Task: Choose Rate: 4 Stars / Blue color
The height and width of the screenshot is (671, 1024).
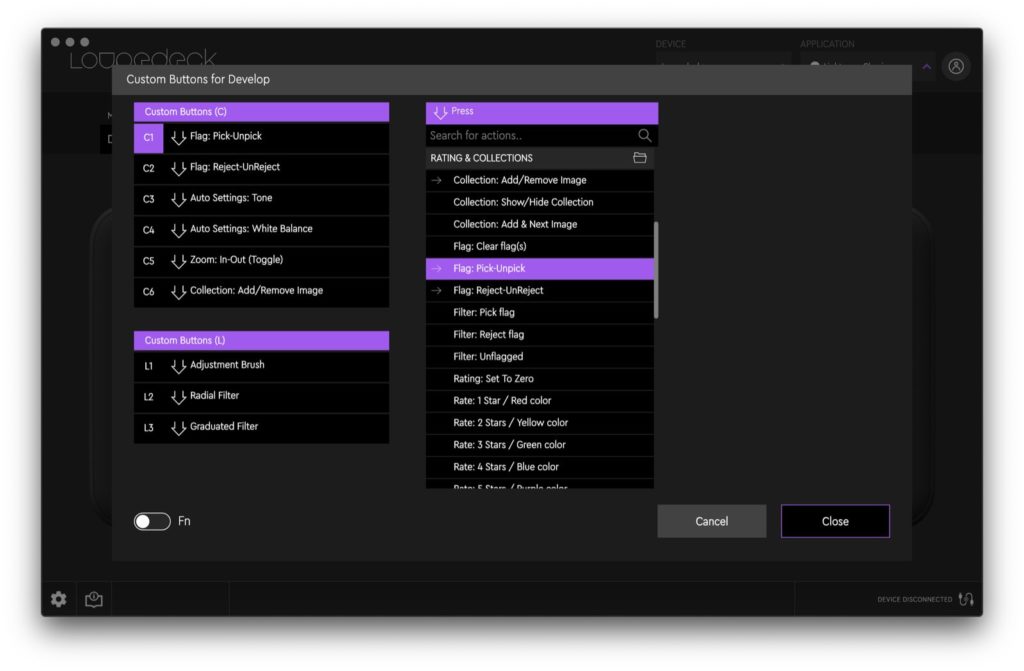Action: (539, 467)
